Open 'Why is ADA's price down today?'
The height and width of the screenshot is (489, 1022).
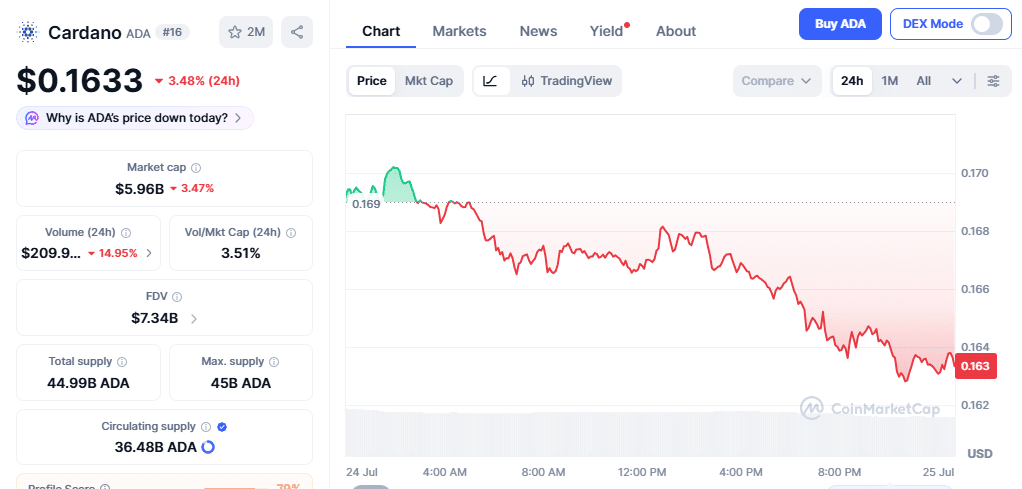pyautogui.click(x=135, y=118)
